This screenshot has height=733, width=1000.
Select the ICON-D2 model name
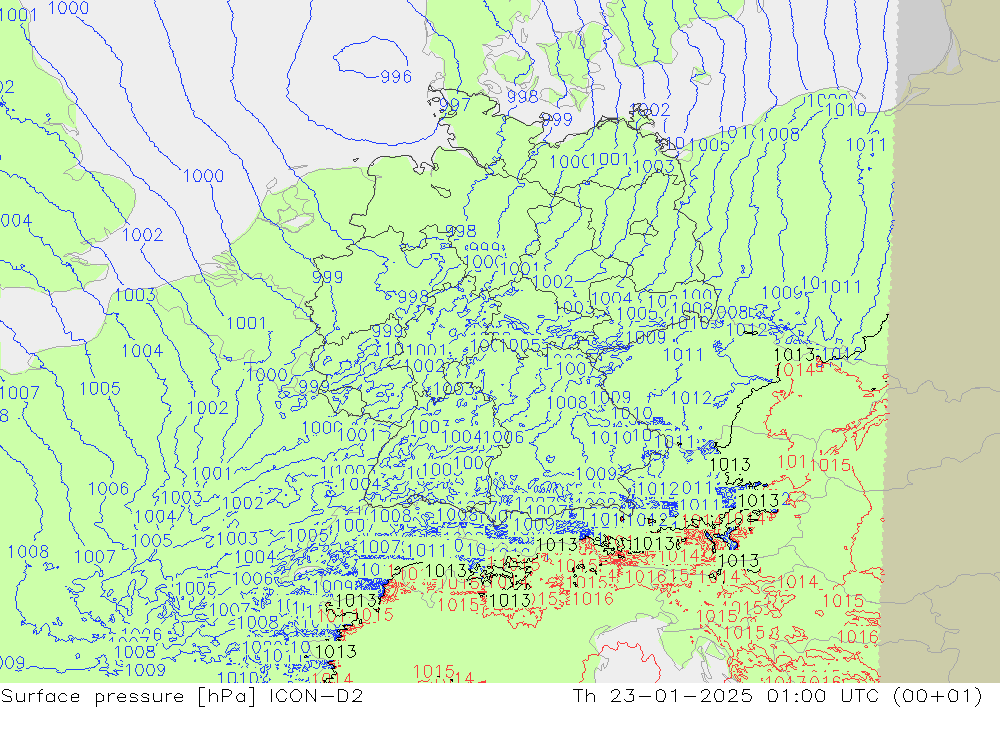(x=316, y=695)
